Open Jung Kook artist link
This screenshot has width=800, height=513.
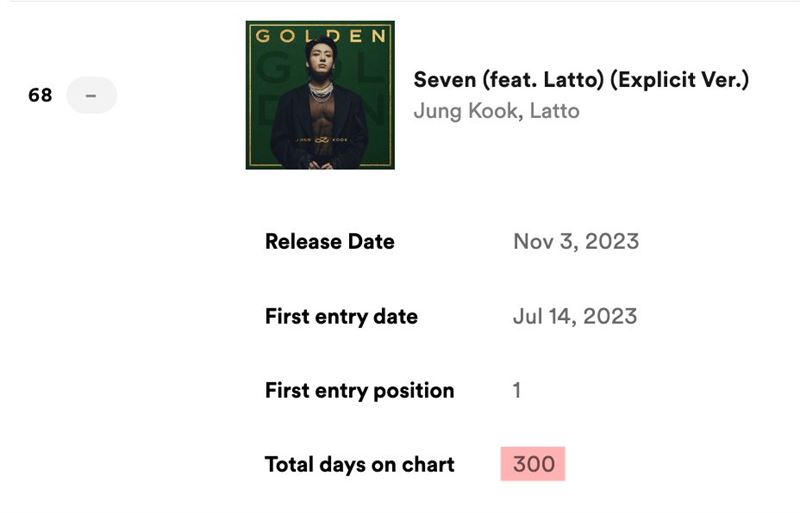(x=465, y=111)
